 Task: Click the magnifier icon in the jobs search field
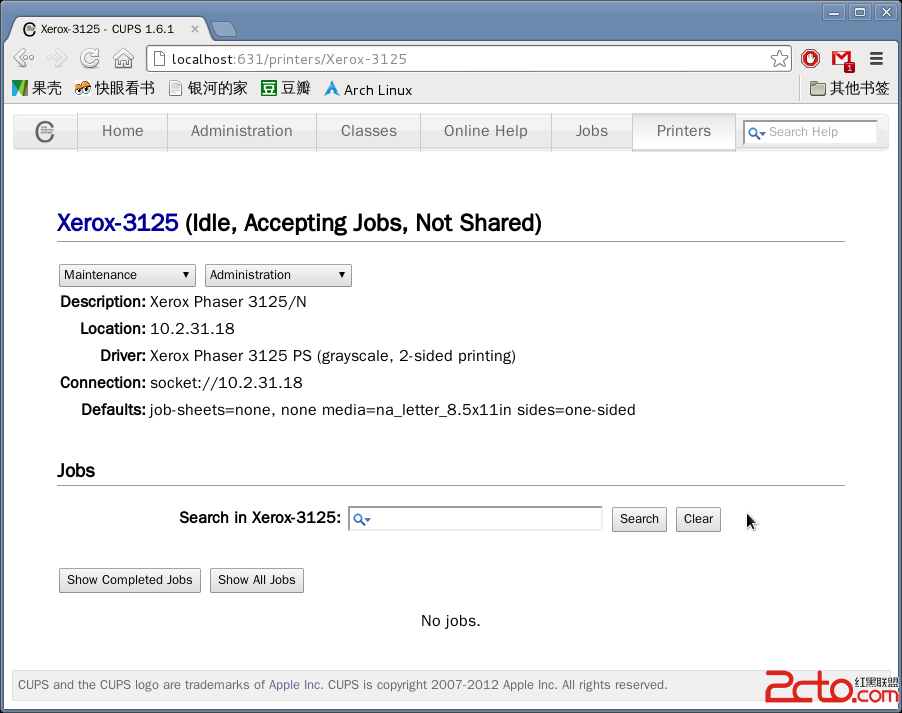click(361, 519)
